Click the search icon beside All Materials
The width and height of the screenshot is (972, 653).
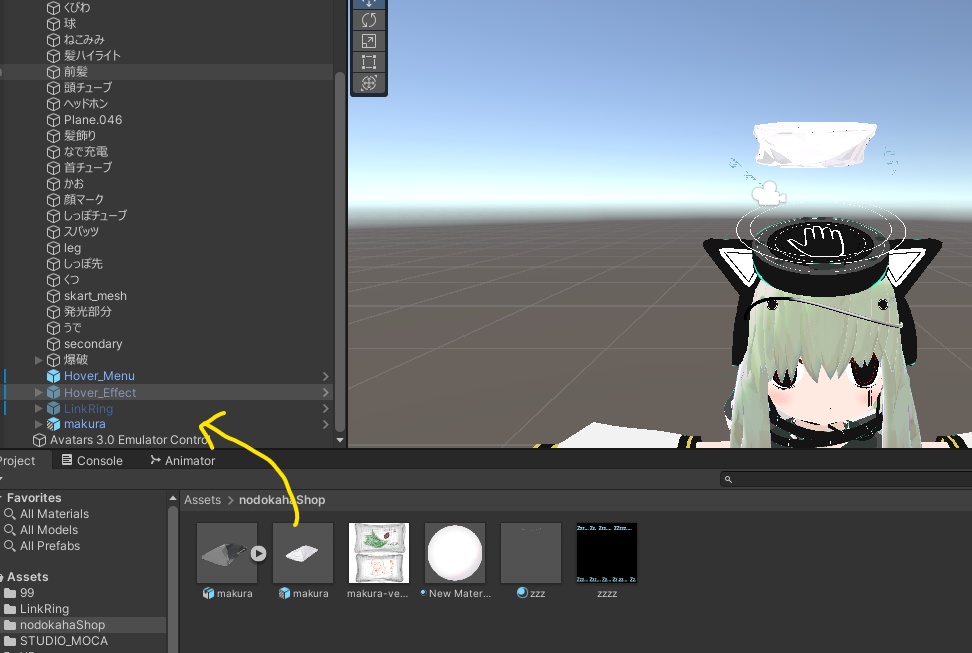coord(10,514)
